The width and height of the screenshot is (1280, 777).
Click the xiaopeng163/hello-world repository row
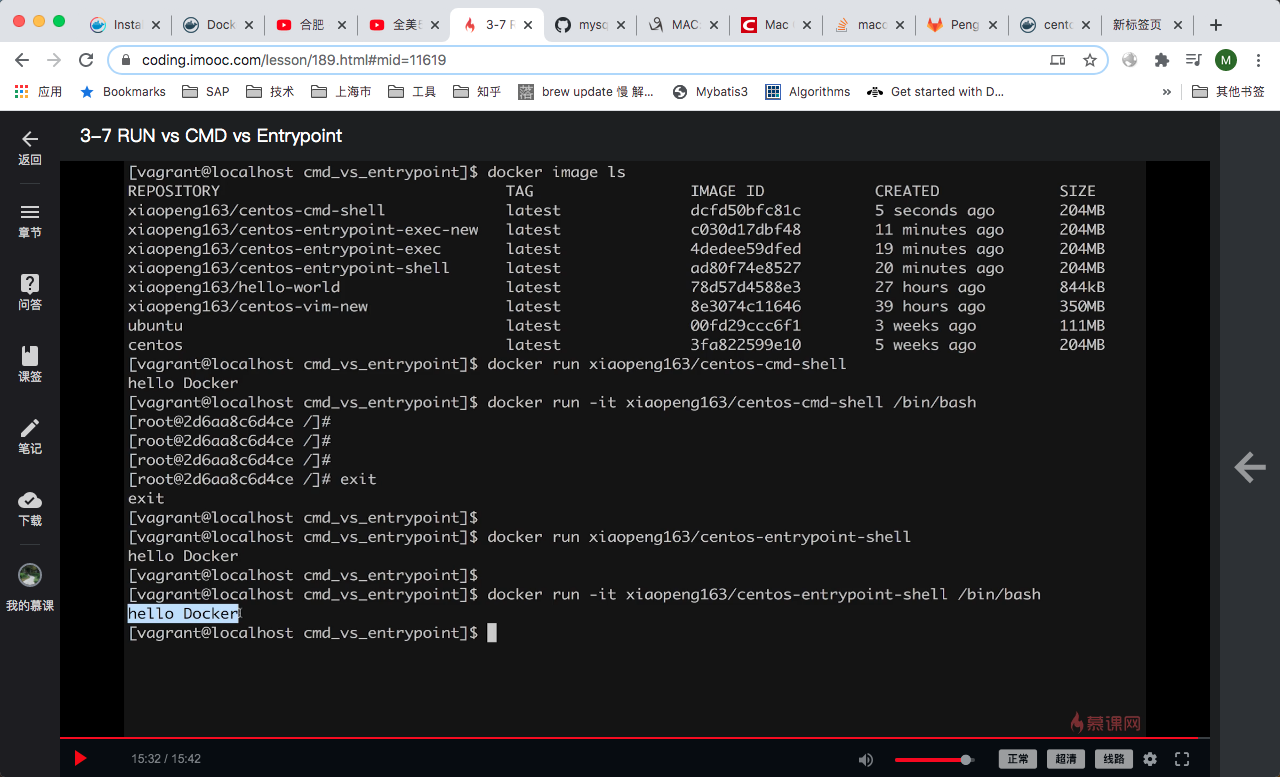(x=616, y=287)
